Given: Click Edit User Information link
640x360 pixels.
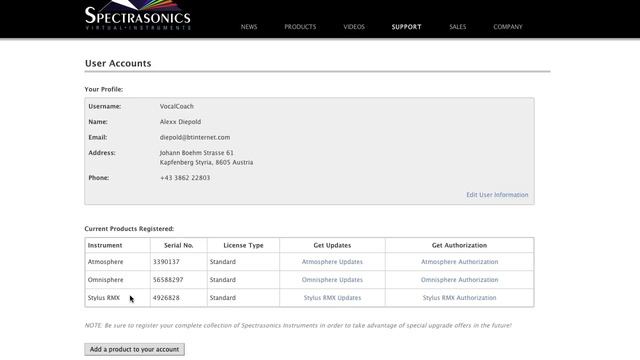Looking at the screenshot, I should point(497,195).
